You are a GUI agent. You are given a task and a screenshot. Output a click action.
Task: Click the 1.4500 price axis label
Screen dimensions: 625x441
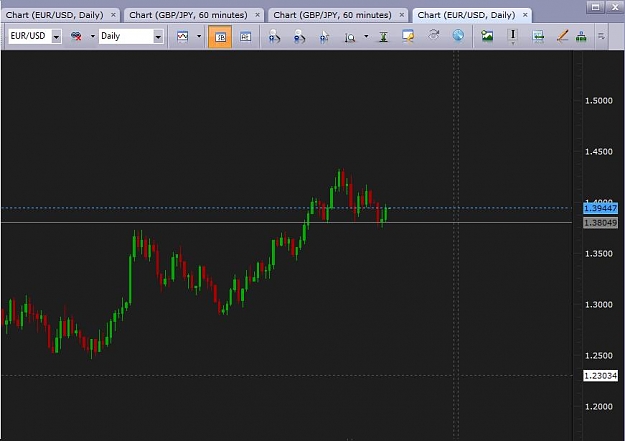point(599,152)
